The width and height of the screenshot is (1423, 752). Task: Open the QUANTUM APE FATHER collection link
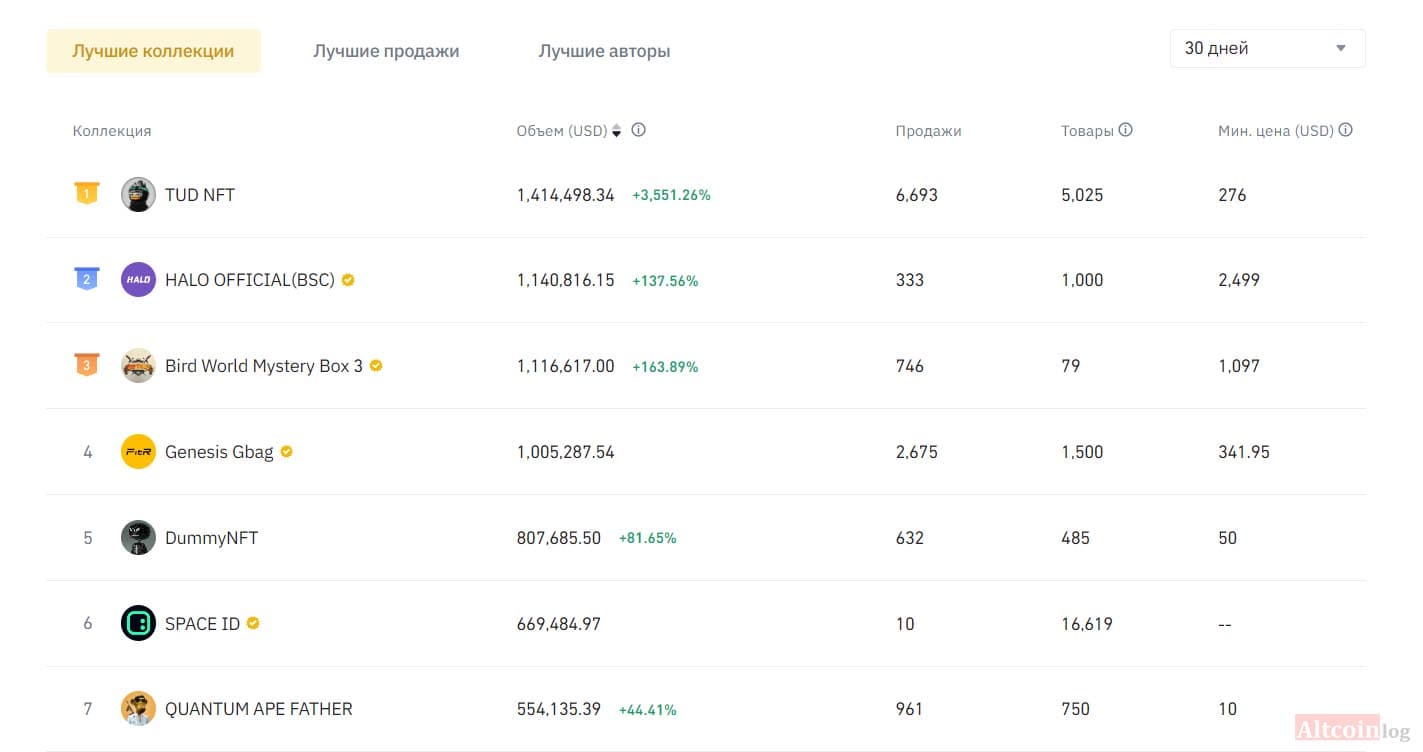(x=259, y=709)
